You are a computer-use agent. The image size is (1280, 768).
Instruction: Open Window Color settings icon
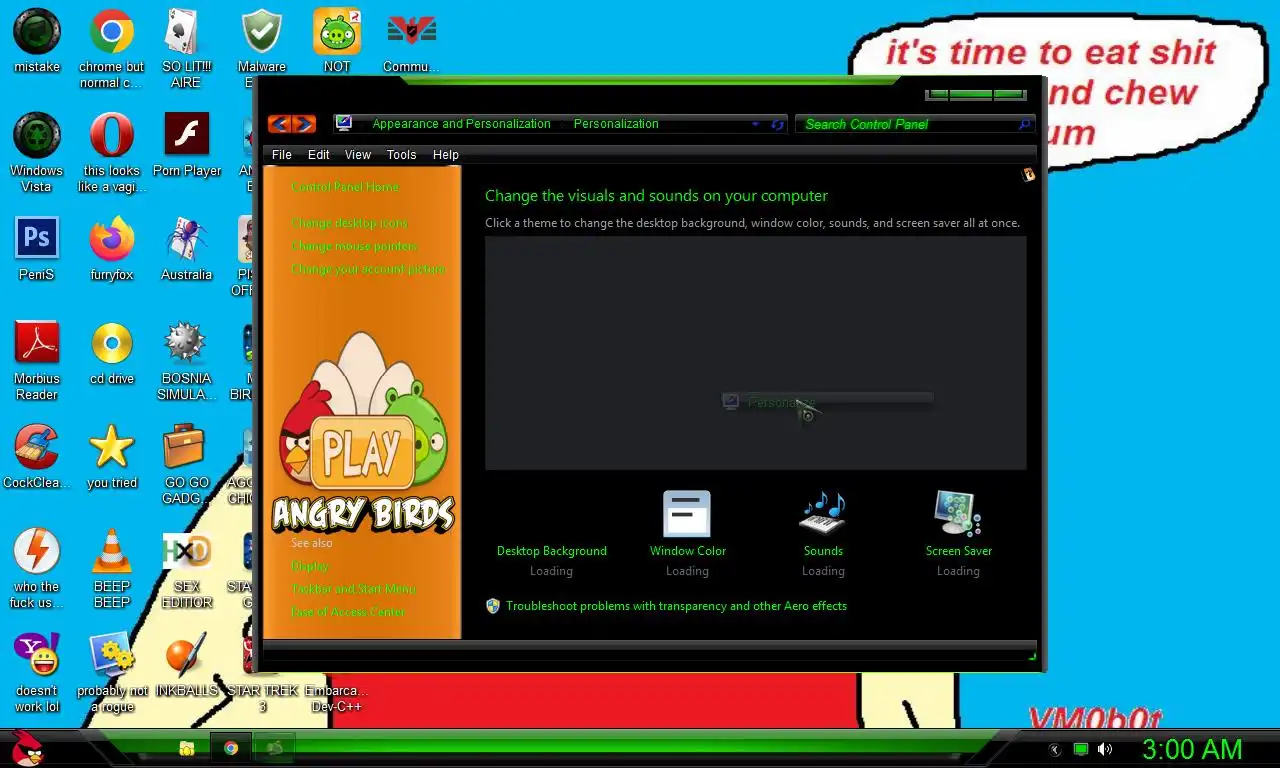687,515
